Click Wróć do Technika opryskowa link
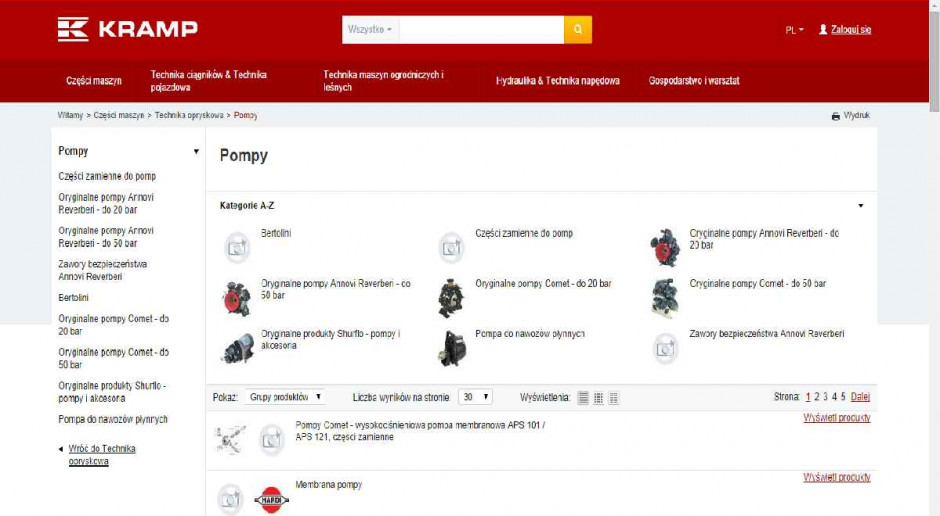940x516 pixels. pyautogui.click(x=102, y=455)
